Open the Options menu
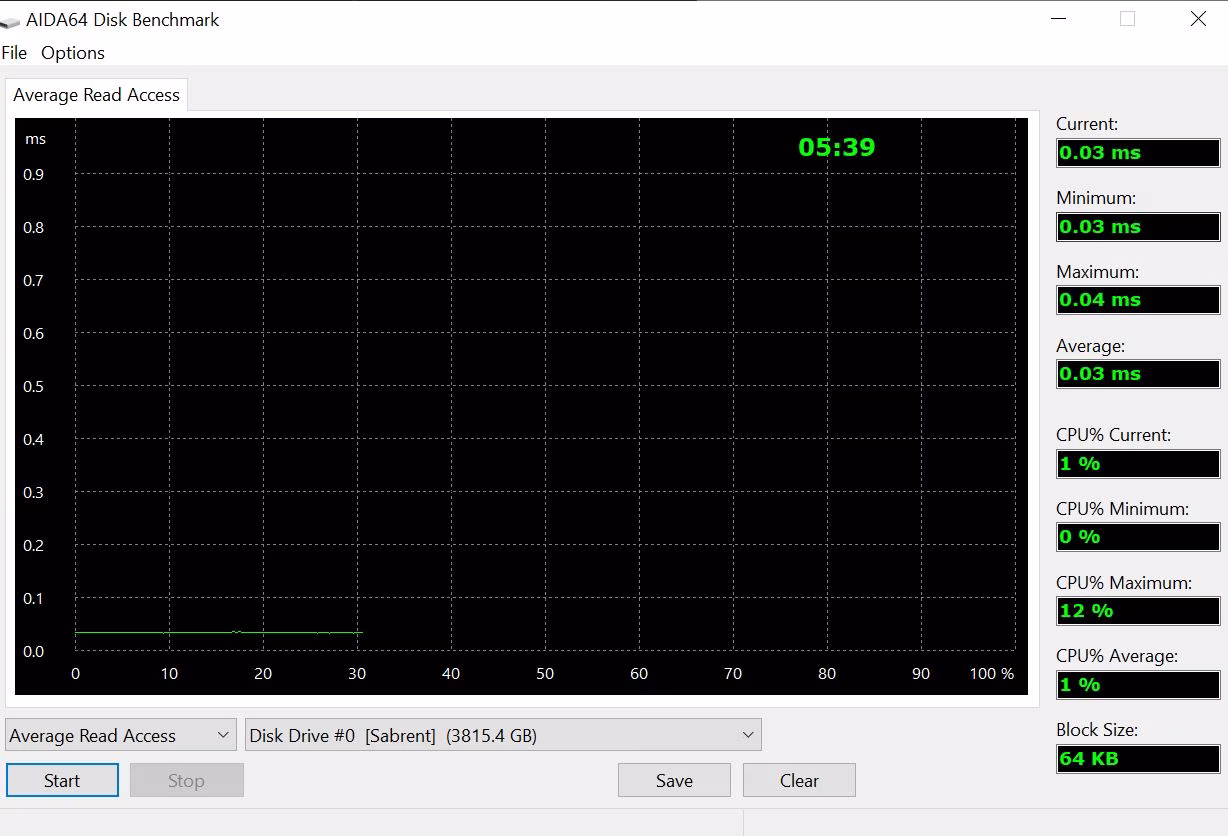The width and height of the screenshot is (1228, 836). [73, 53]
